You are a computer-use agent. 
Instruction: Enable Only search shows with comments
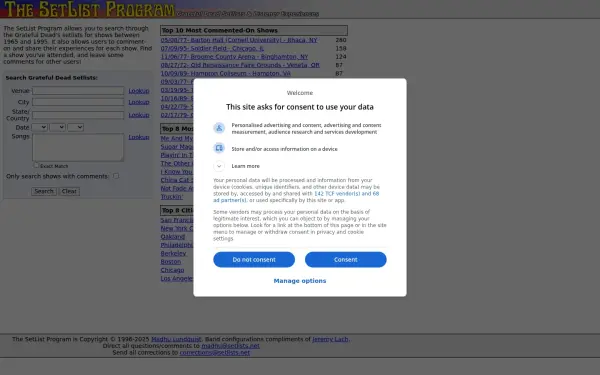(x=116, y=176)
